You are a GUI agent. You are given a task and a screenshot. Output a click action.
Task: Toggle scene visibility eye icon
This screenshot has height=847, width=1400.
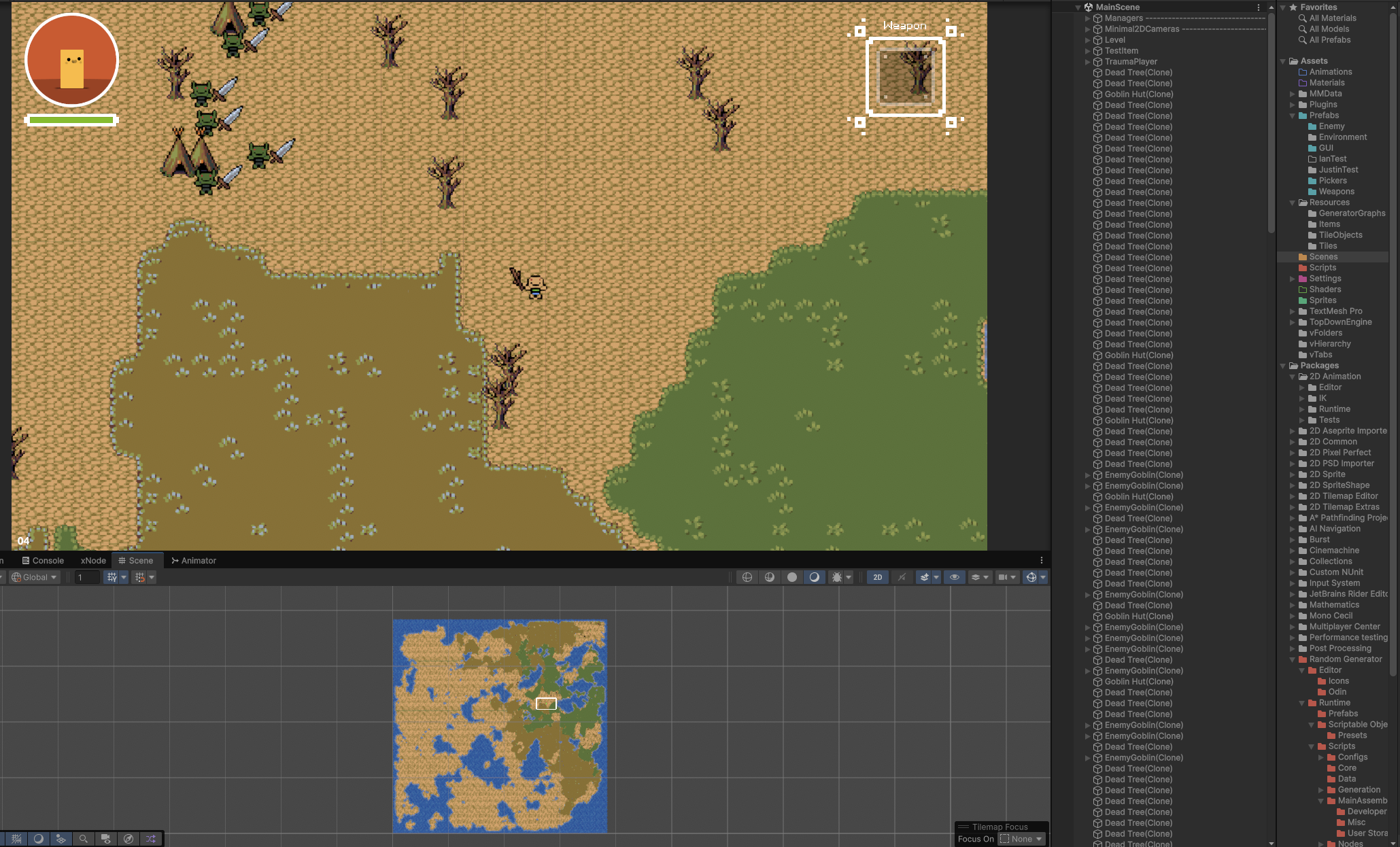pos(955,577)
